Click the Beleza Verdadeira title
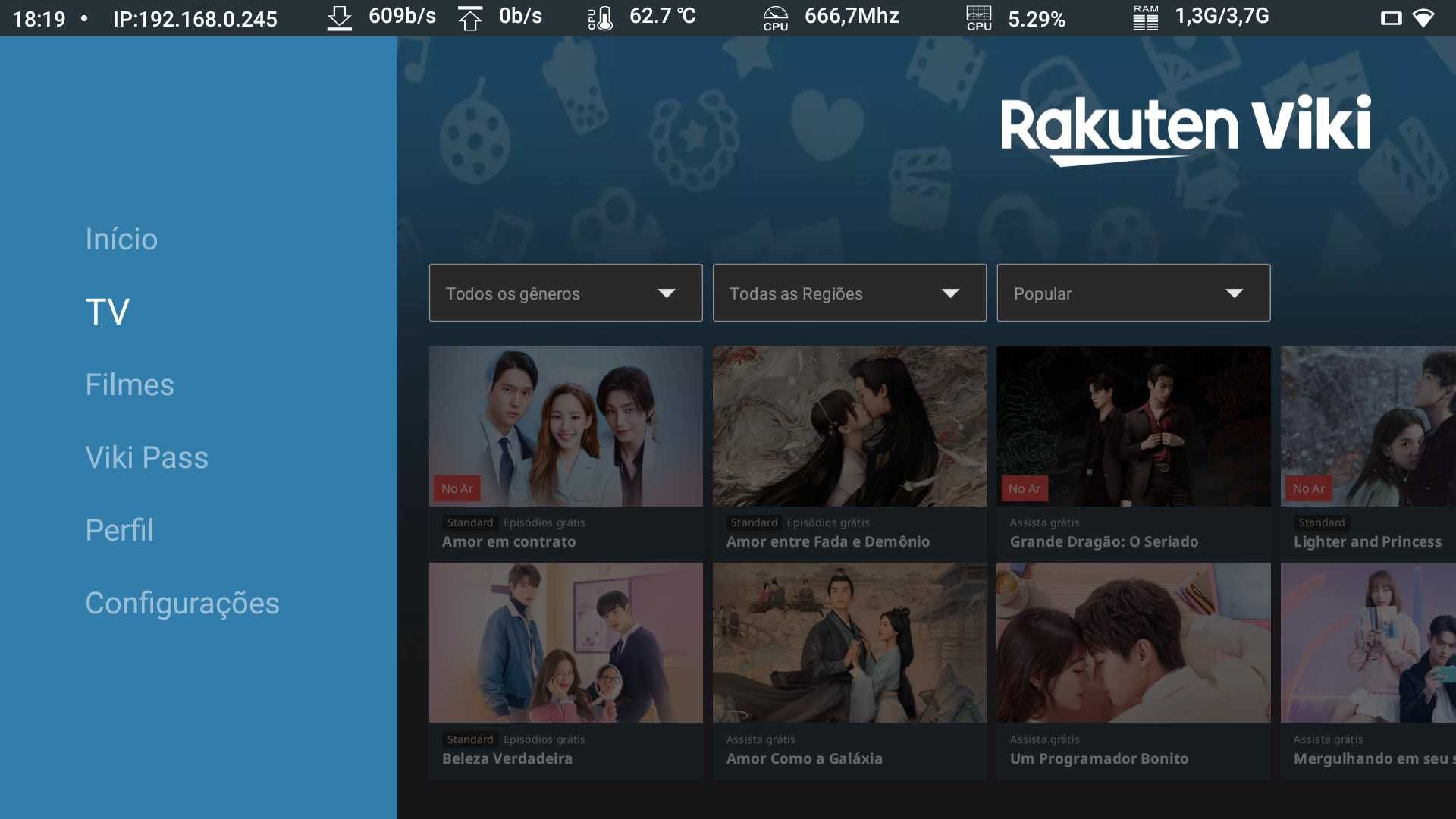 (507, 758)
